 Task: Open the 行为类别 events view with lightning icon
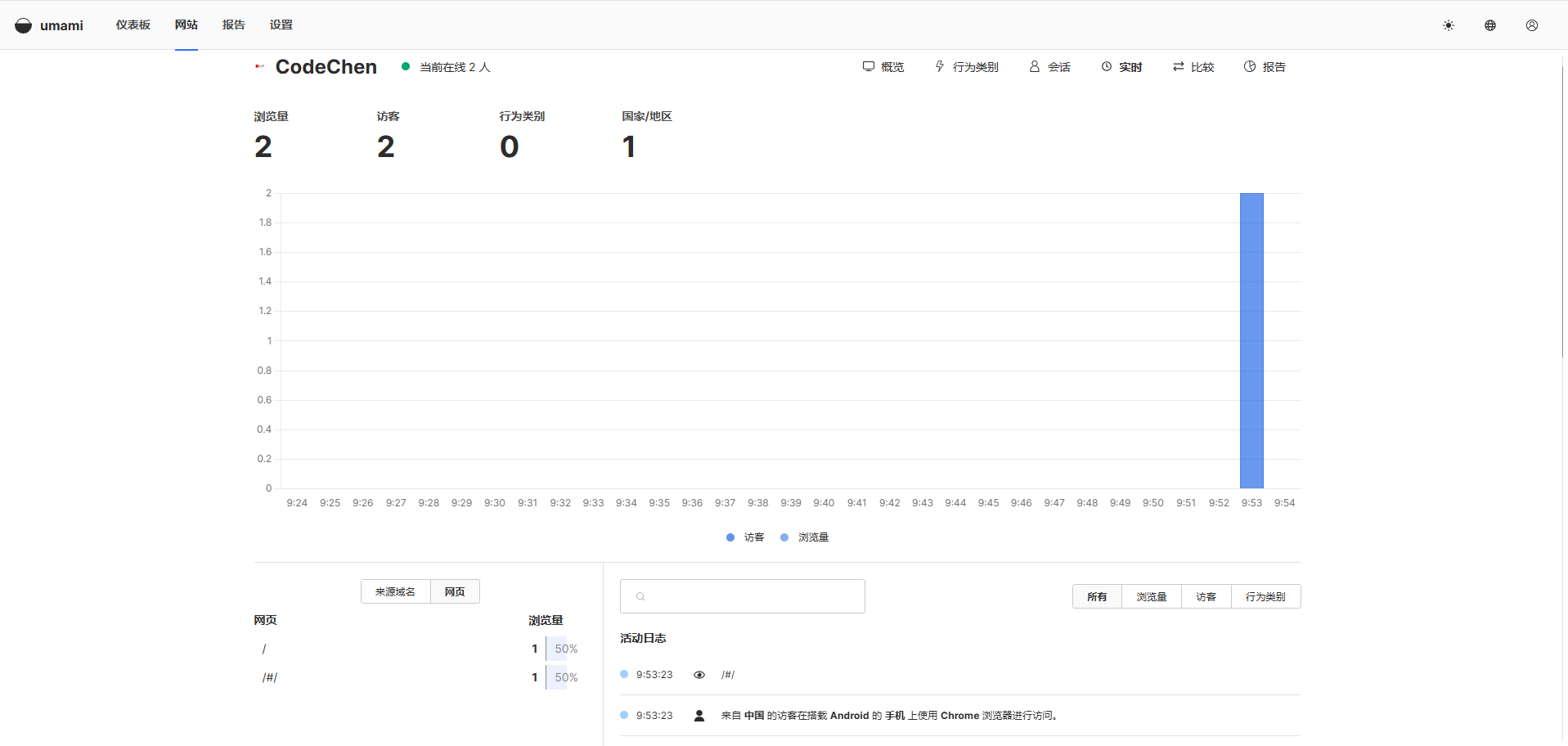point(967,67)
